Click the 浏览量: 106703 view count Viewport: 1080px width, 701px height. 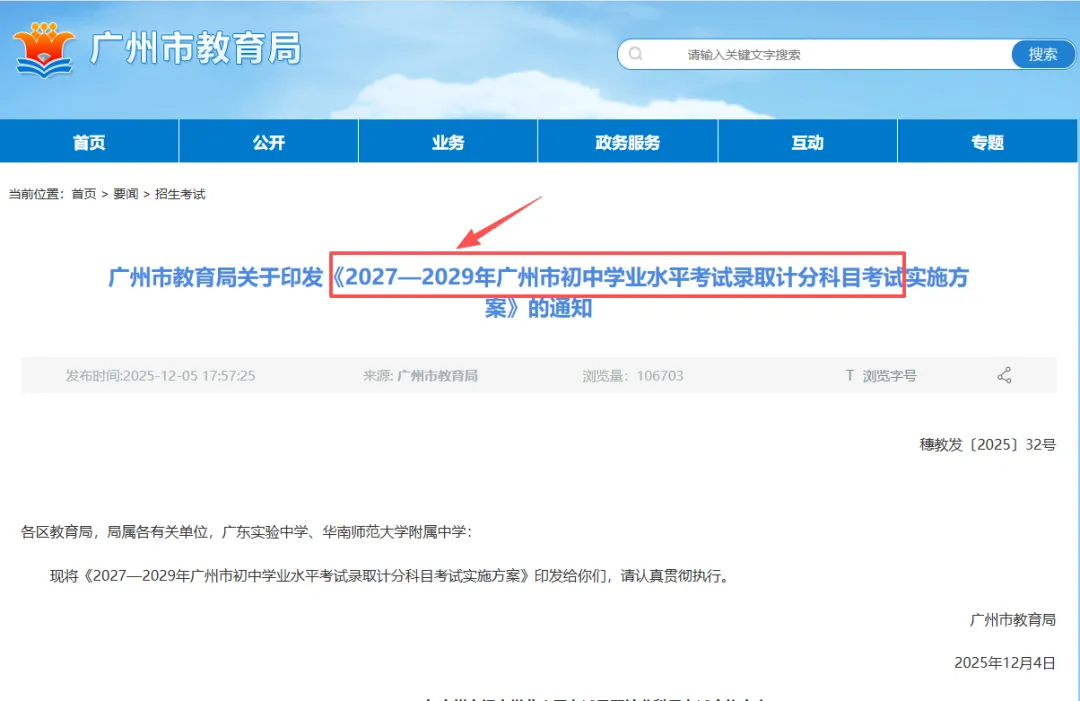click(633, 376)
